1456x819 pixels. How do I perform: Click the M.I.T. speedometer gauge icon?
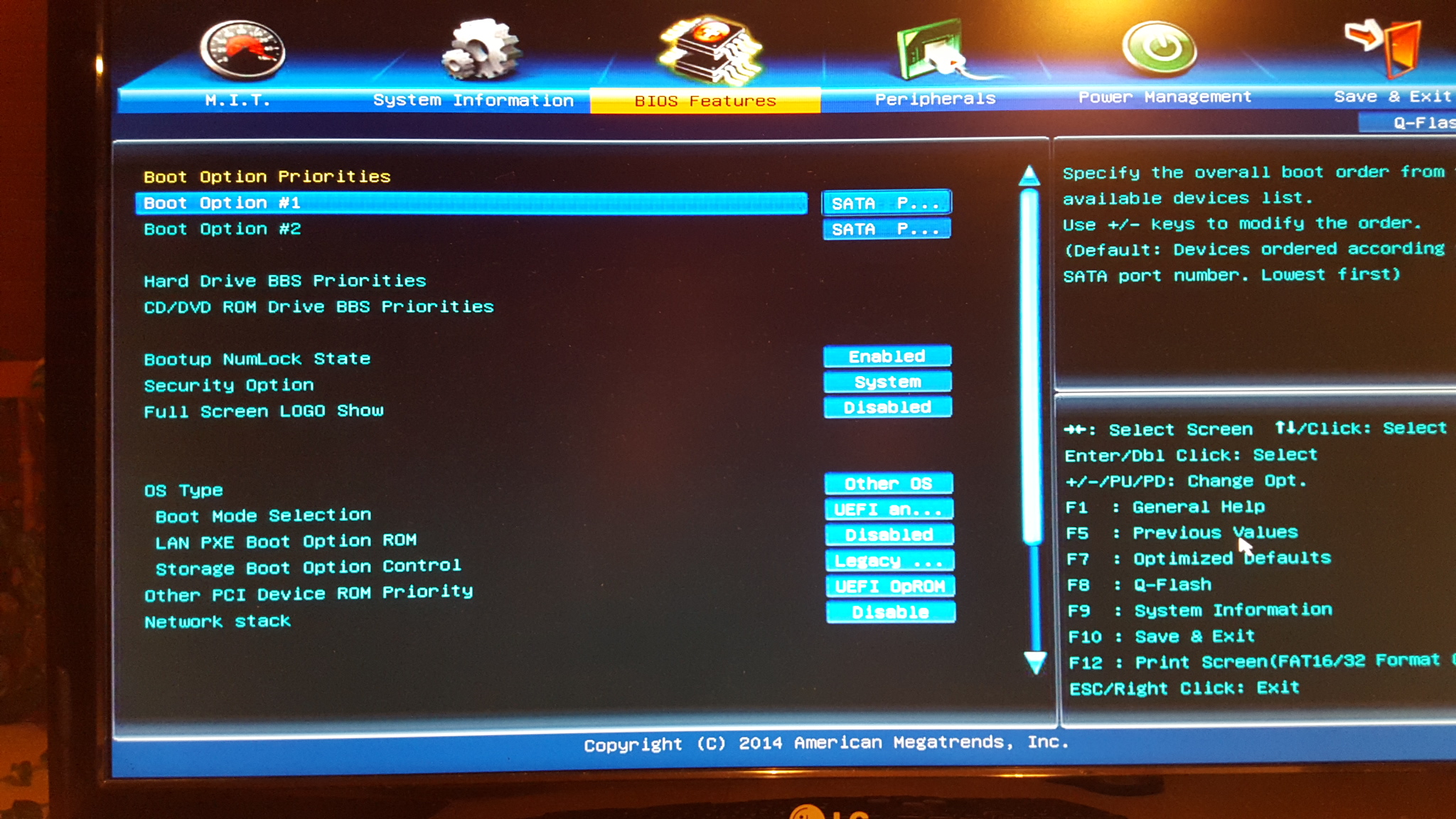pos(242,49)
